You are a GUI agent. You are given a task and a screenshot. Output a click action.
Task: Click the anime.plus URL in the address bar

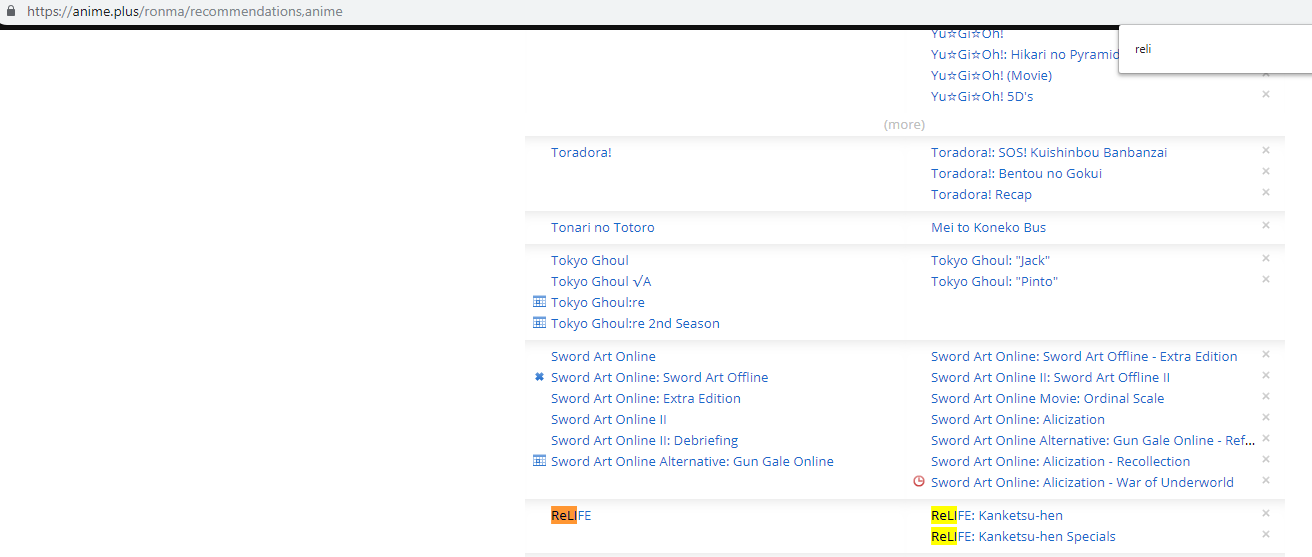[185, 12]
